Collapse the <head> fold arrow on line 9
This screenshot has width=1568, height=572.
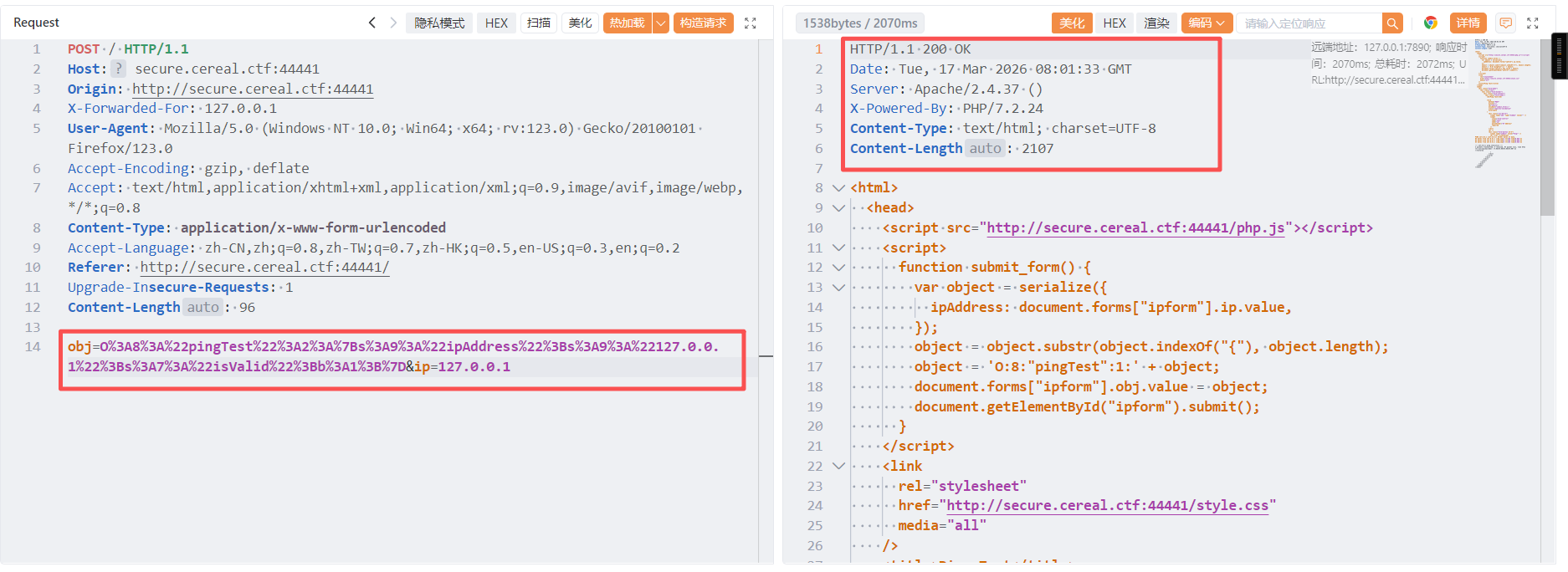click(x=838, y=208)
